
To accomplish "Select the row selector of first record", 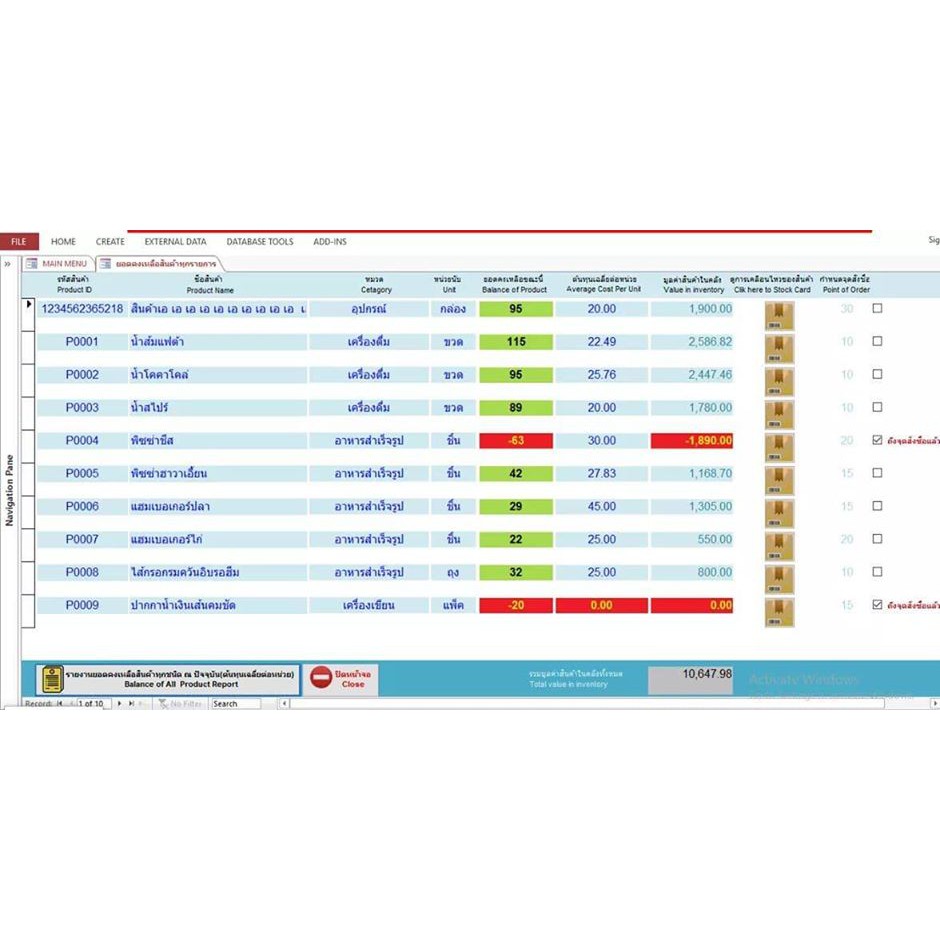I will click(28, 305).
